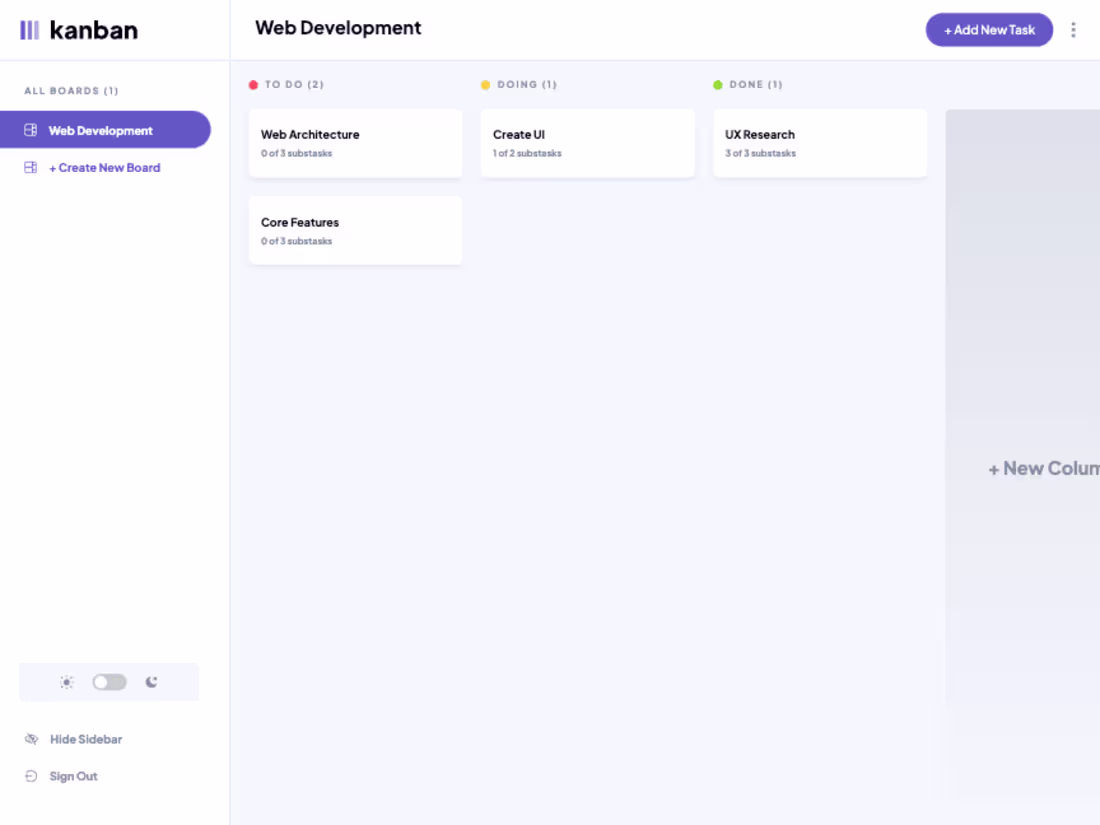Add a new column to the board
Screen dimensions: 1100x825
pos(1040,468)
